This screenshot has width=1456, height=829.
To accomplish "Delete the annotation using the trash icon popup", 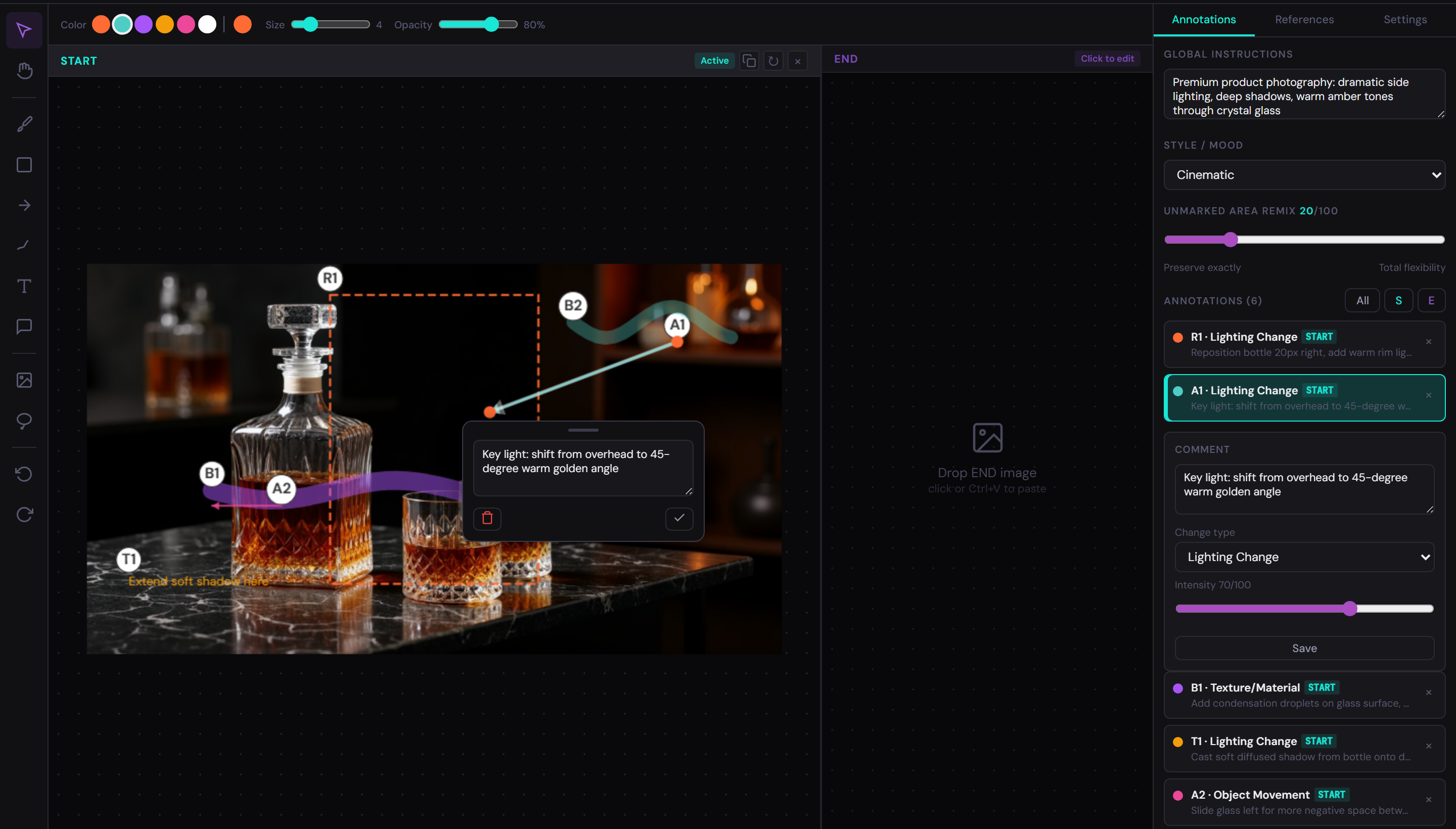I will (x=487, y=519).
